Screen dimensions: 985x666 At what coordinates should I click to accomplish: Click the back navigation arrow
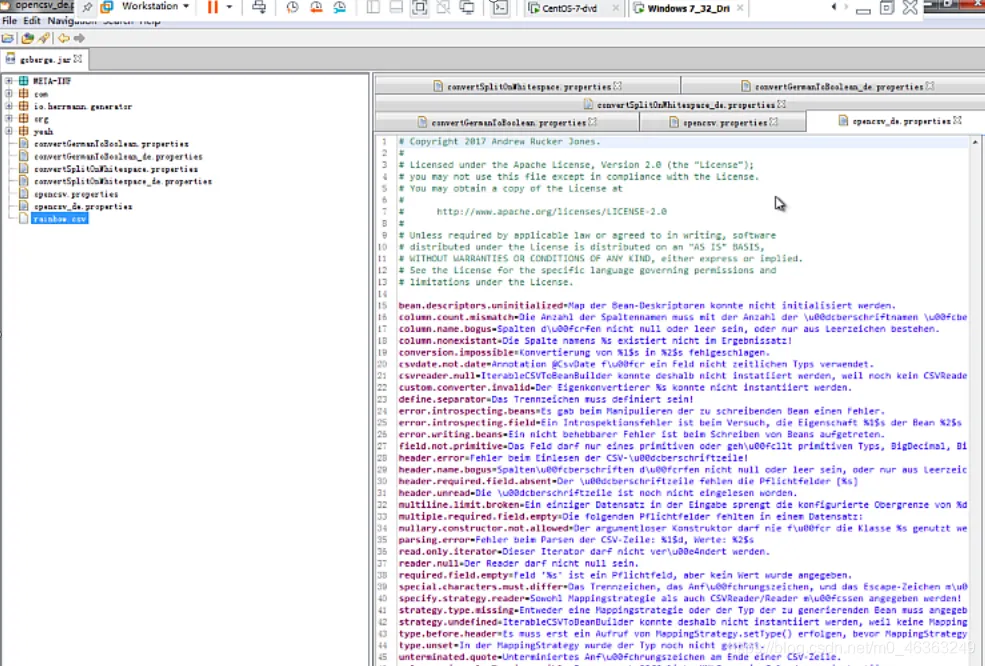63,38
